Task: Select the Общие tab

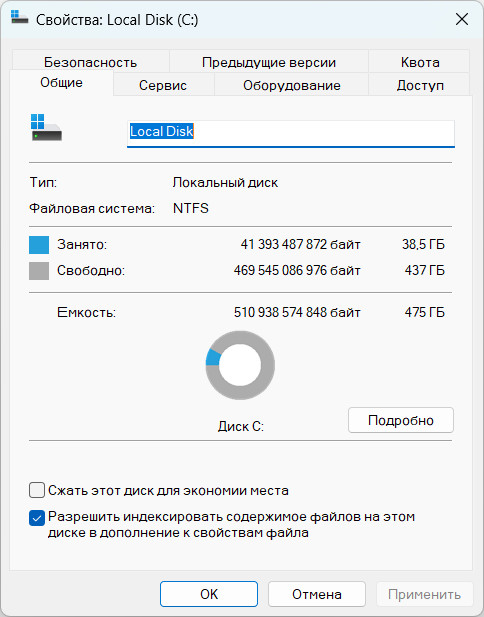Action: tap(61, 83)
